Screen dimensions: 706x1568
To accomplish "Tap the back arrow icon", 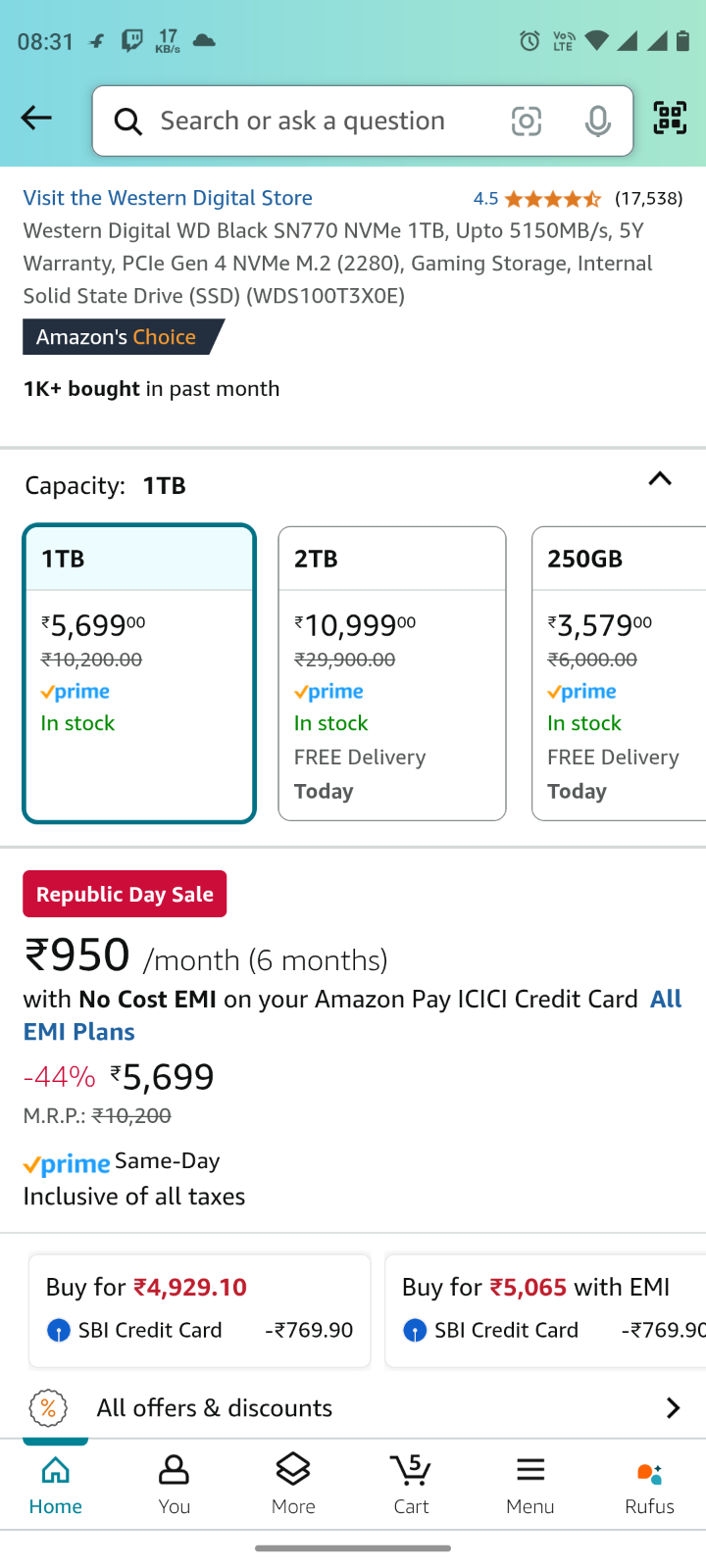I will click(x=36, y=119).
